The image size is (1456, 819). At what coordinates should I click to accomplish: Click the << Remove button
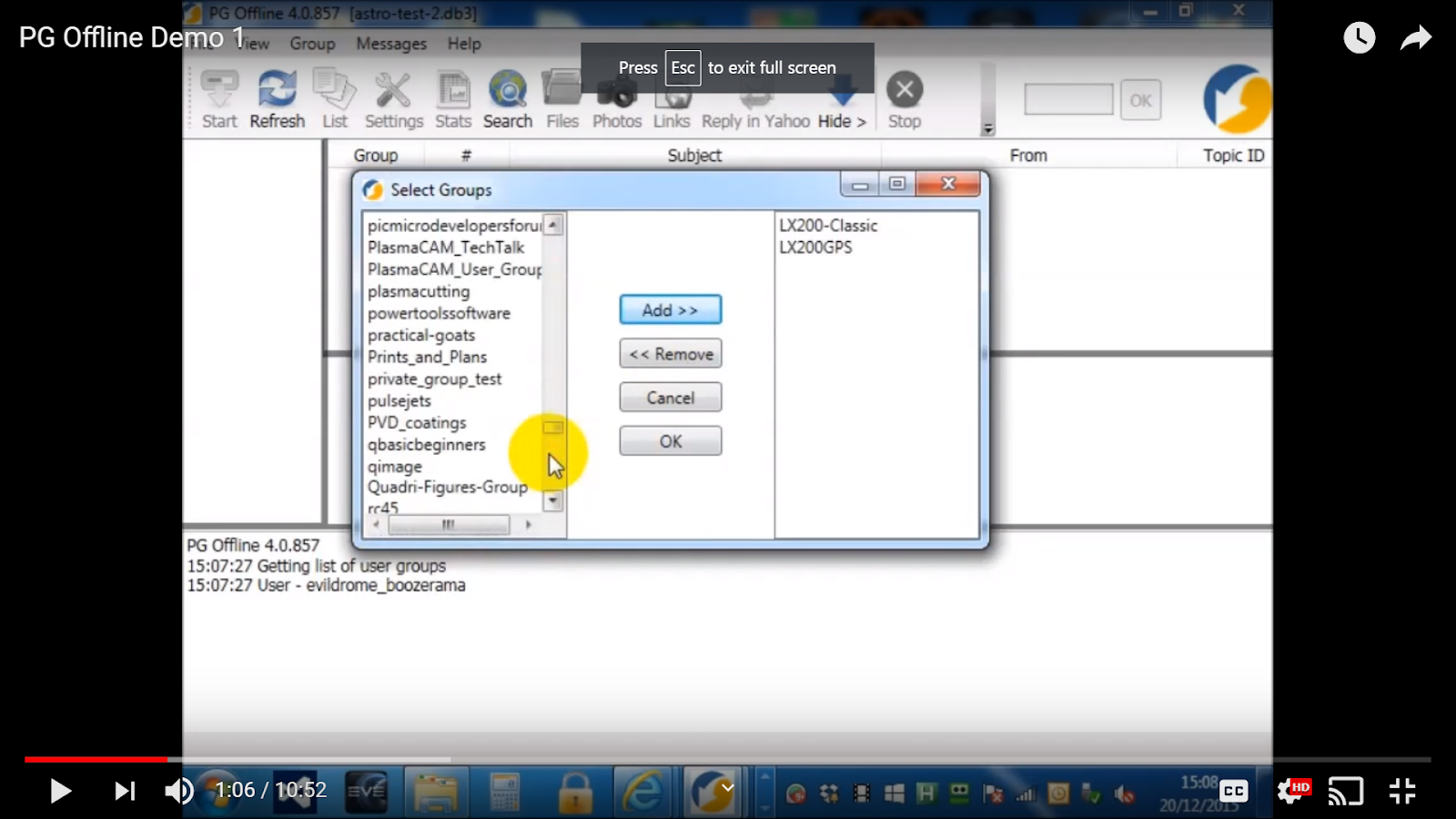[671, 353]
